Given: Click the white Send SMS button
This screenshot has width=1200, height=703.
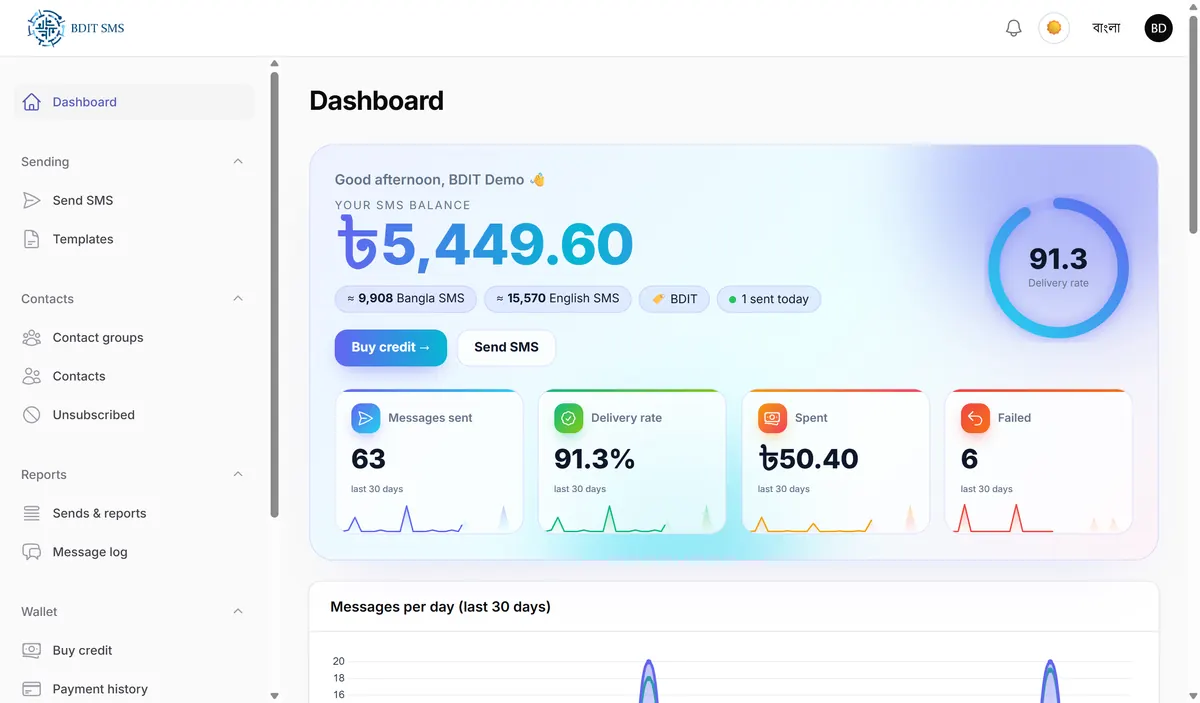Looking at the screenshot, I should [506, 347].
